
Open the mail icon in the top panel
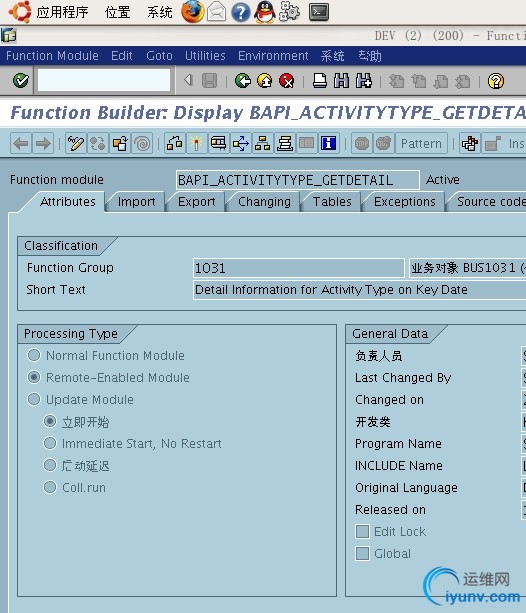[x=217, y=12]
